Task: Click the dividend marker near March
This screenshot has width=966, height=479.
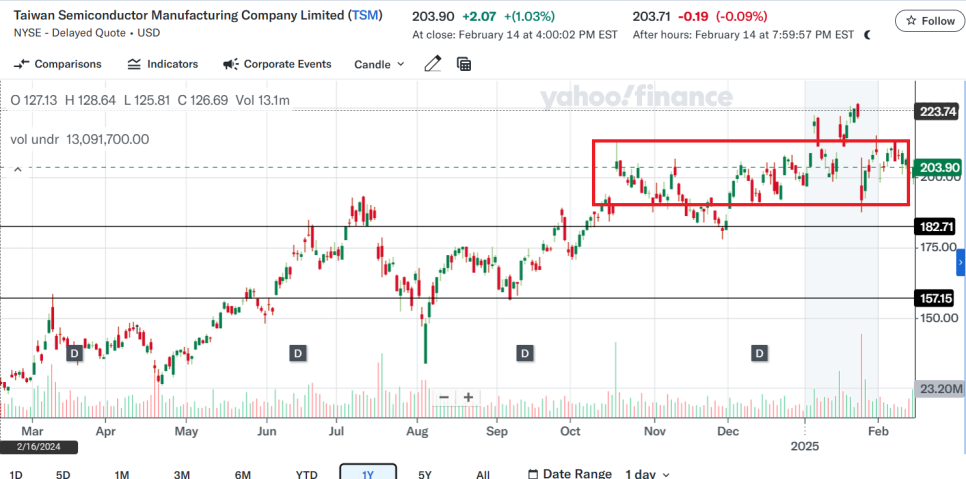Action: click(75, 353)
